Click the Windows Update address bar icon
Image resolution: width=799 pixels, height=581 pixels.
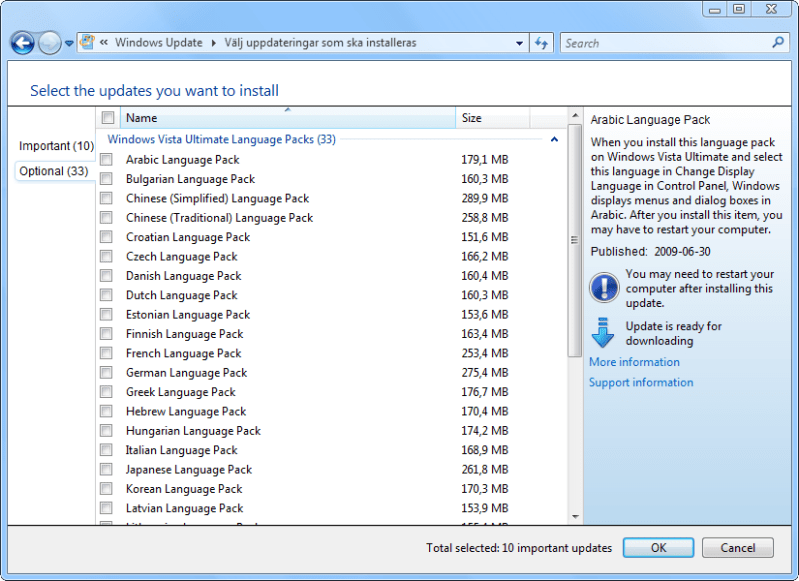point(87,42)
